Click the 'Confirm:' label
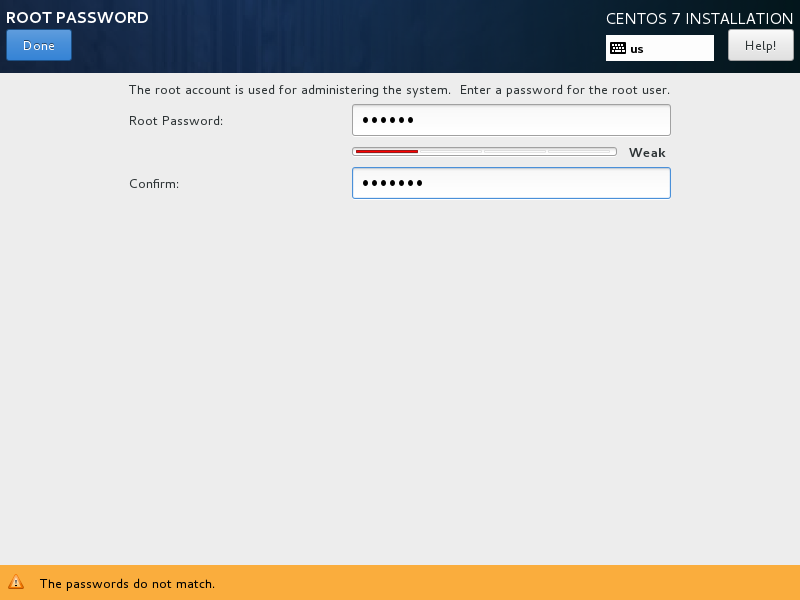Screen dimensions: 800x600 click(154, 184)
